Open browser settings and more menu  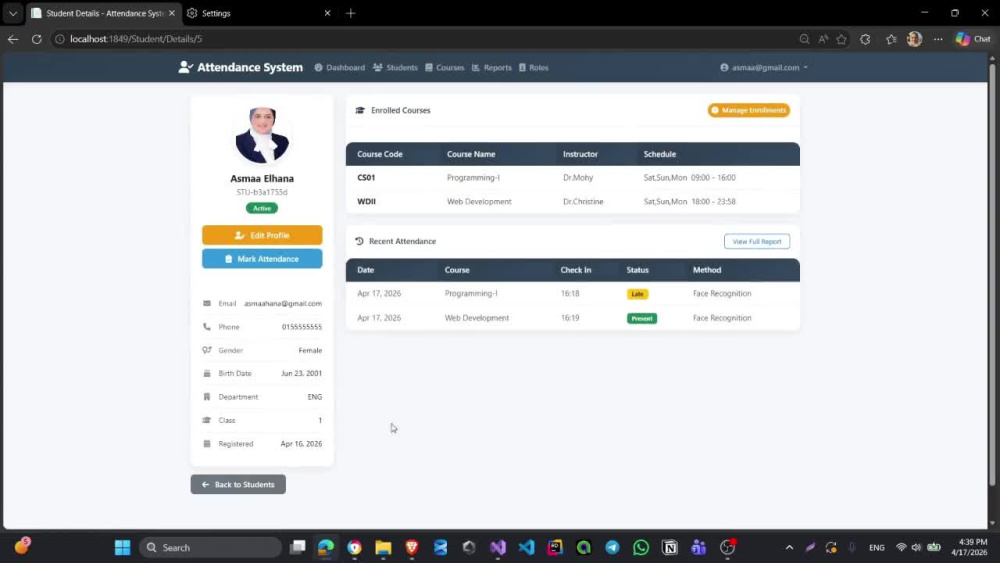[938, 39]
